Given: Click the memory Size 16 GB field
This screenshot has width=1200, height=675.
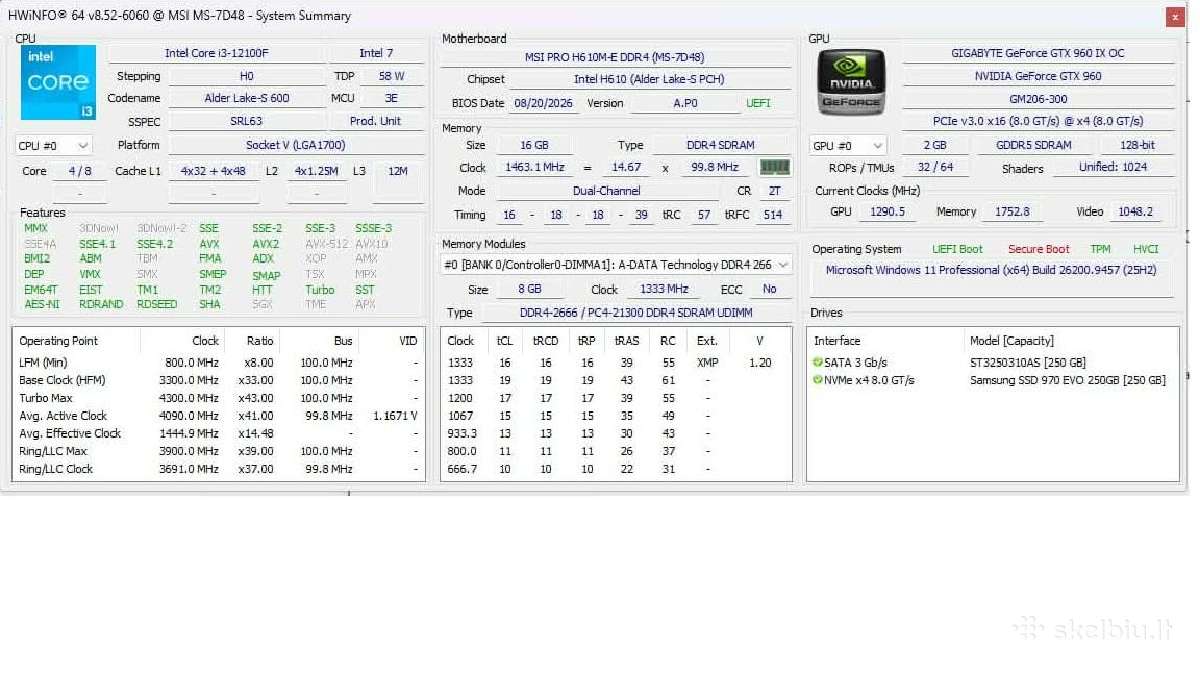Looking at the screenshot, I should [534, 145].
